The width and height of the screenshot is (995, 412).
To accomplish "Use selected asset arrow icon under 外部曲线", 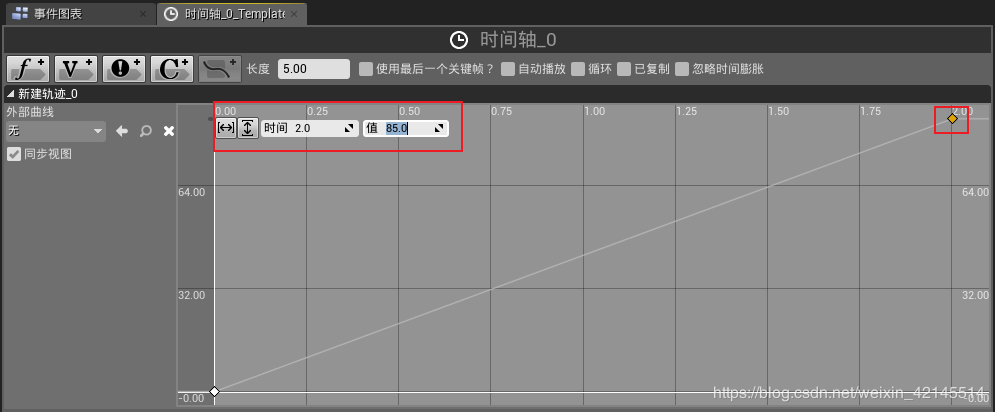I will coord(122,131).
